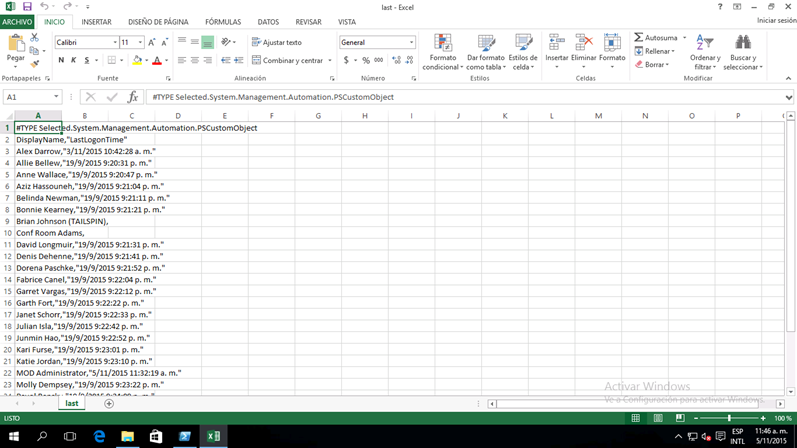Align text left
This screenshot has height=448, width=797.
point(181,61)
